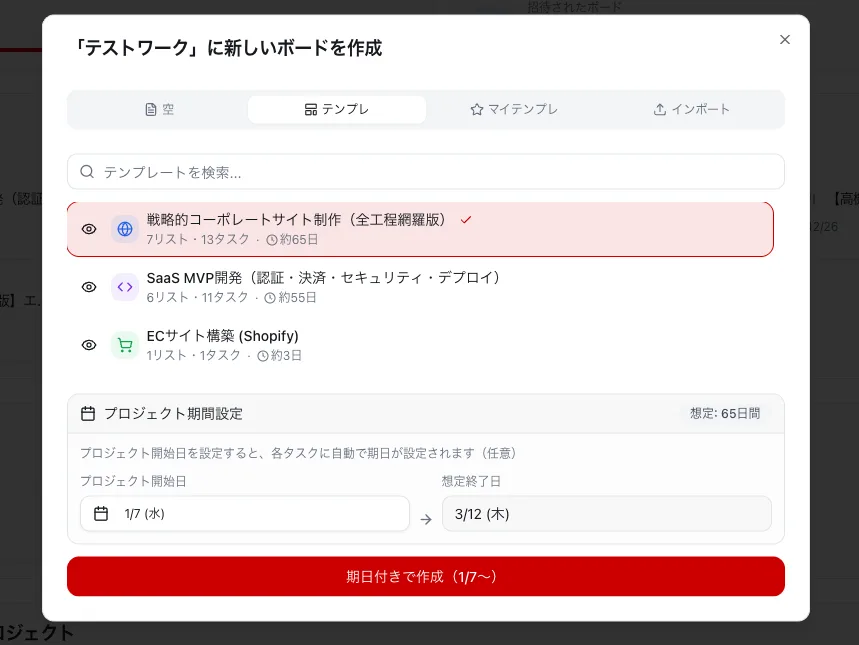
Task: Click the 約65日 duration text
Action: click(x=299, y=239)
